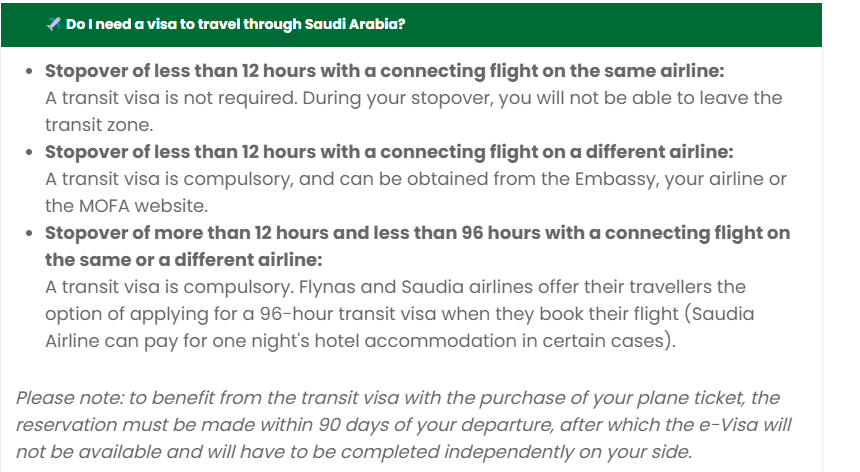
Task: Click the third bullet point marker
Action: (x=30, y=234)
